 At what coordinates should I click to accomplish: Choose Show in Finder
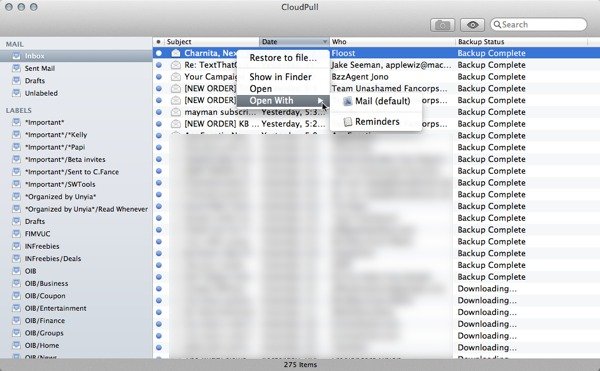click(x=283, y=77)
